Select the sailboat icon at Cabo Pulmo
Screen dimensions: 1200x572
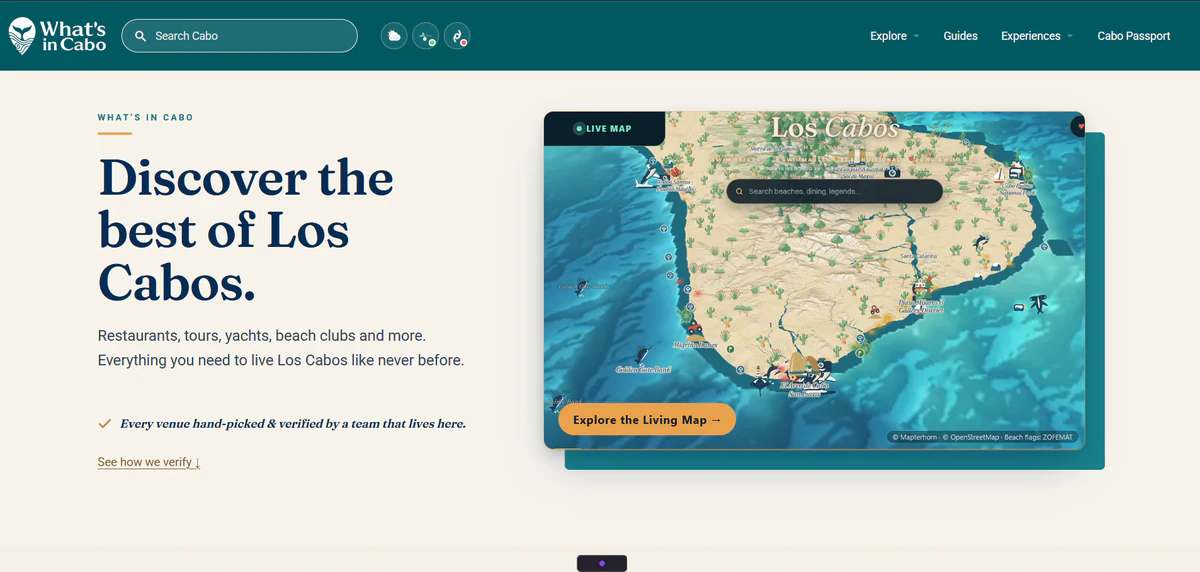tap(999, 176)
